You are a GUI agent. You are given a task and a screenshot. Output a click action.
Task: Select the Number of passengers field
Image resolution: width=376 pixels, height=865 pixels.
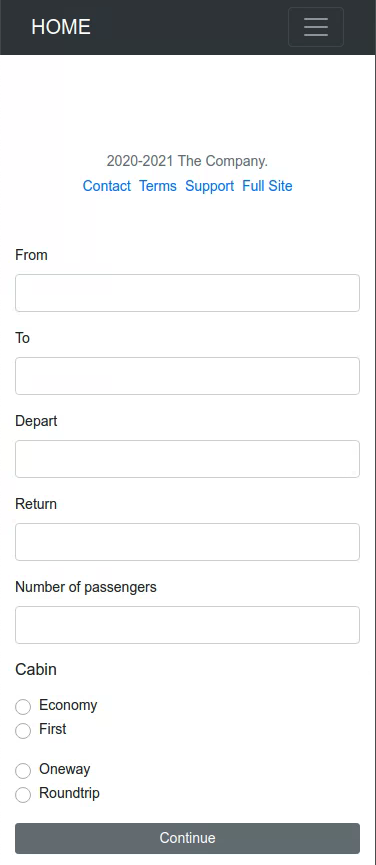(x=187, y=625)
